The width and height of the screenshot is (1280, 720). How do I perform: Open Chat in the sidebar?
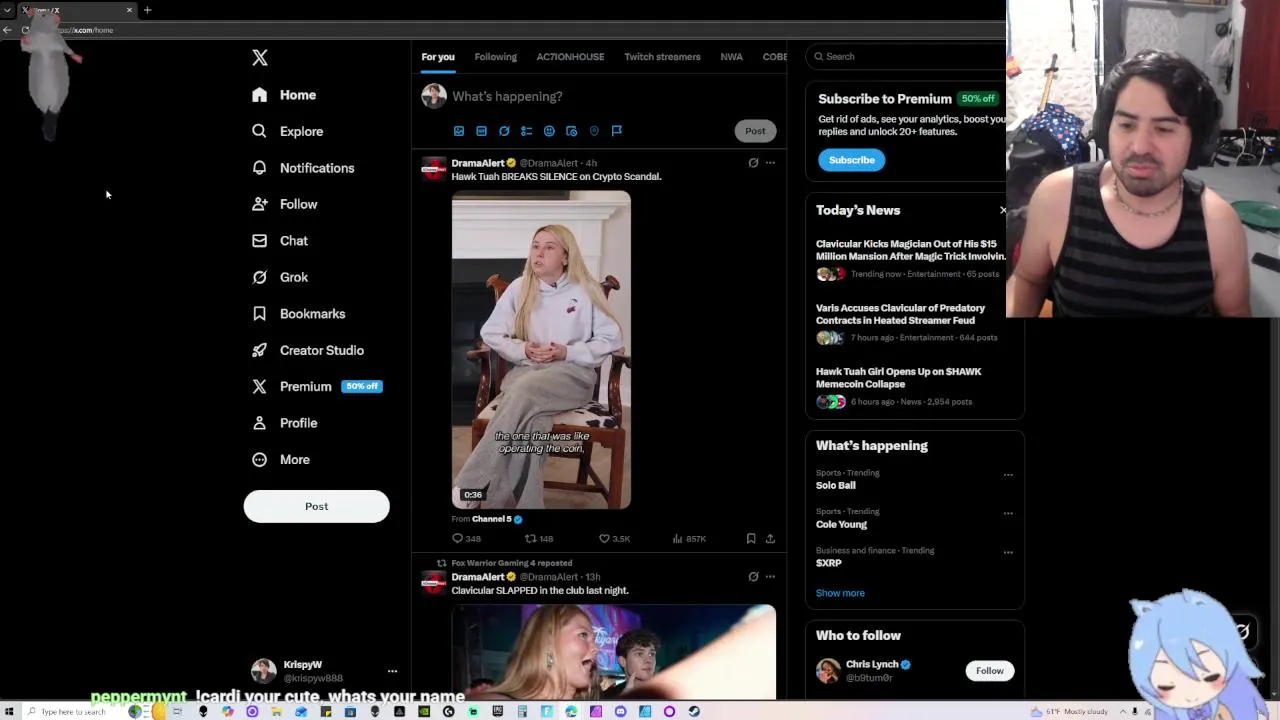coord(280,241)
